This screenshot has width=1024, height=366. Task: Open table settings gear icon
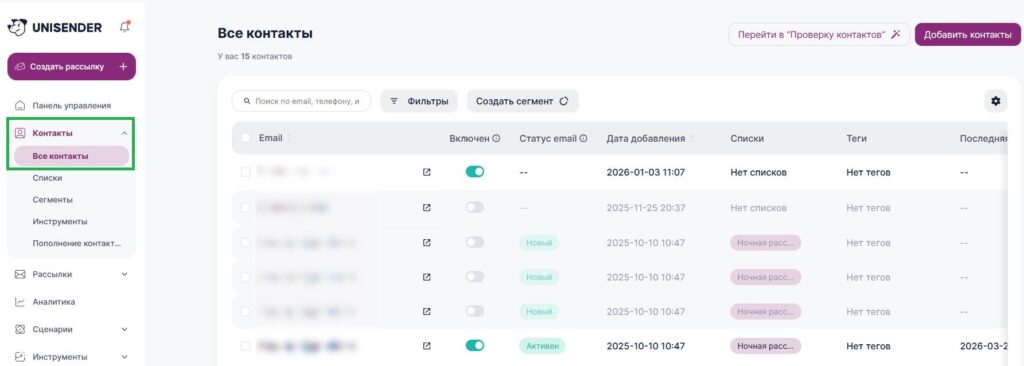tap(995, 101)
